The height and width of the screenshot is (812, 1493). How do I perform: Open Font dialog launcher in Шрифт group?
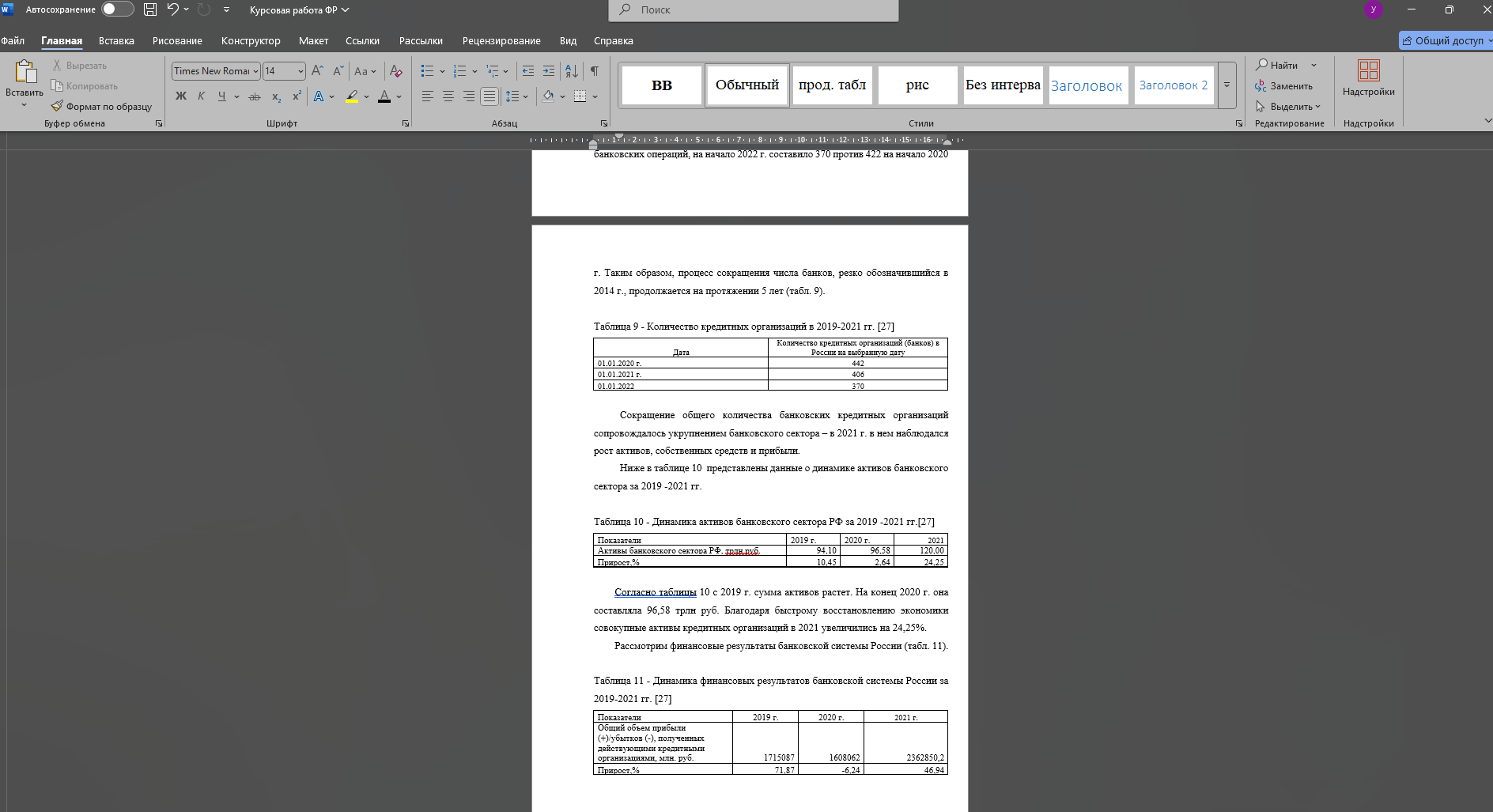tap(406, 123)
